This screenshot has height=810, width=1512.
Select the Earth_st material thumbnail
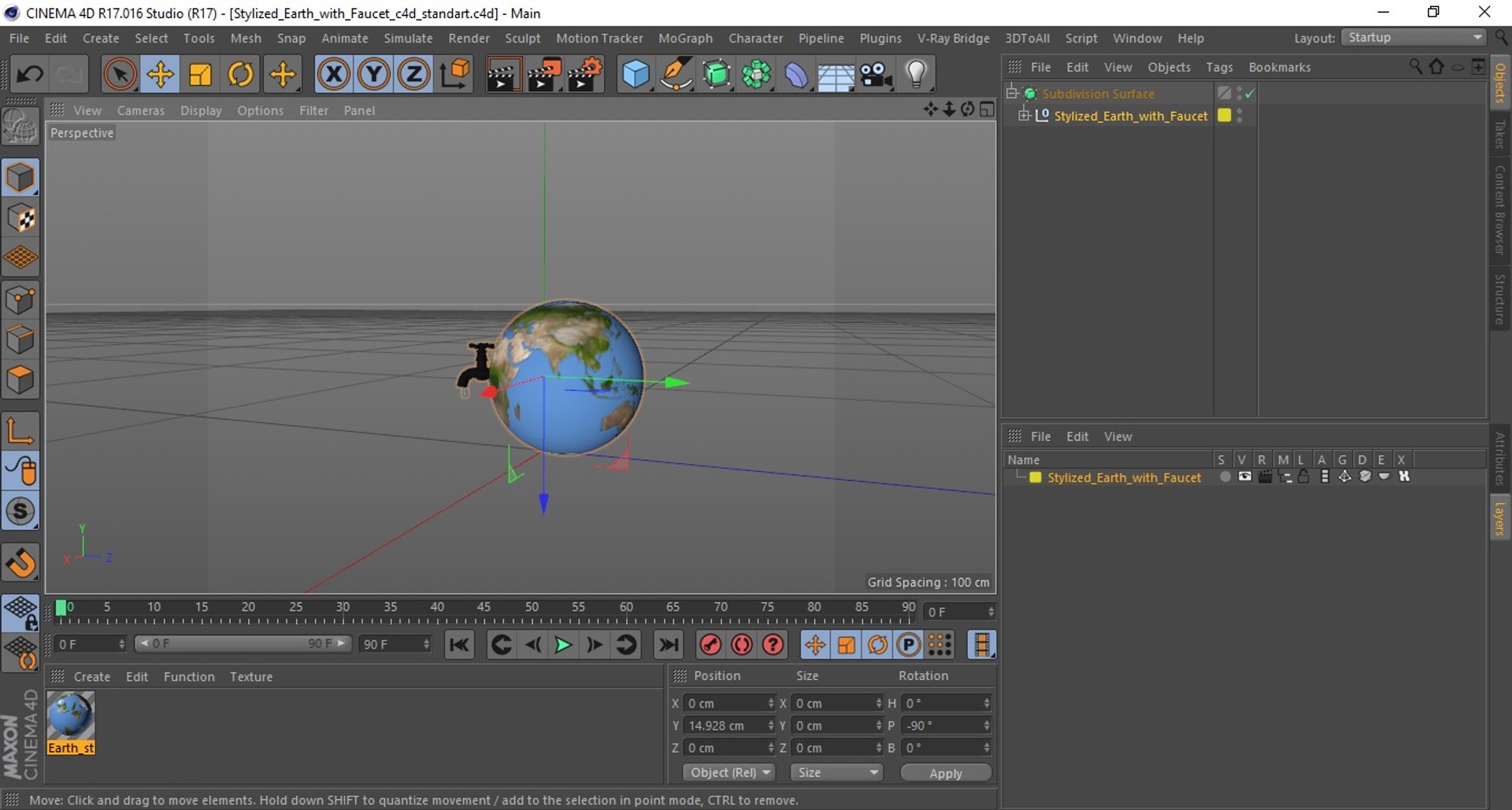tap(71, 723)
